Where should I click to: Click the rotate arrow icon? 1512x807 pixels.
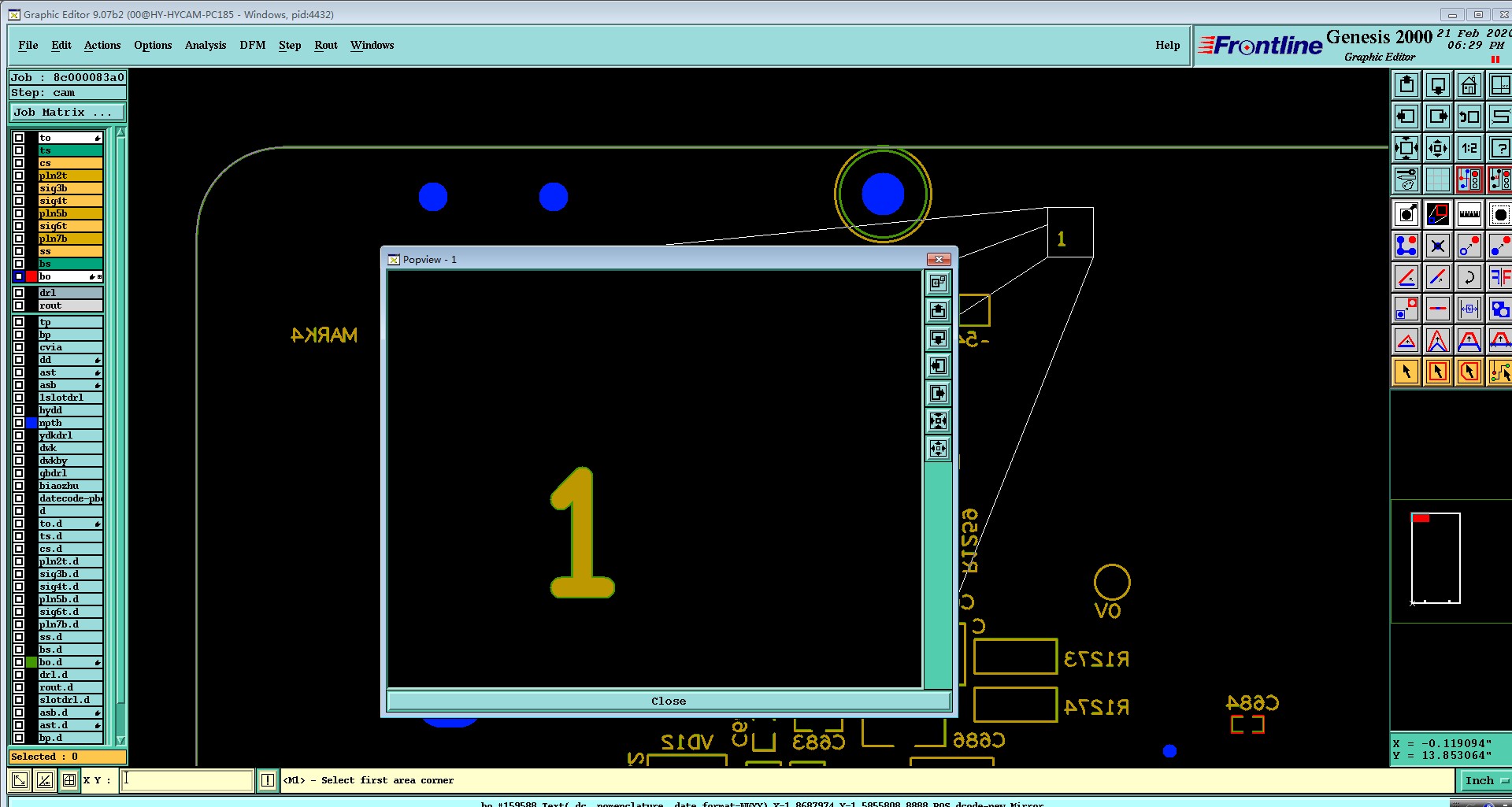1469,277
